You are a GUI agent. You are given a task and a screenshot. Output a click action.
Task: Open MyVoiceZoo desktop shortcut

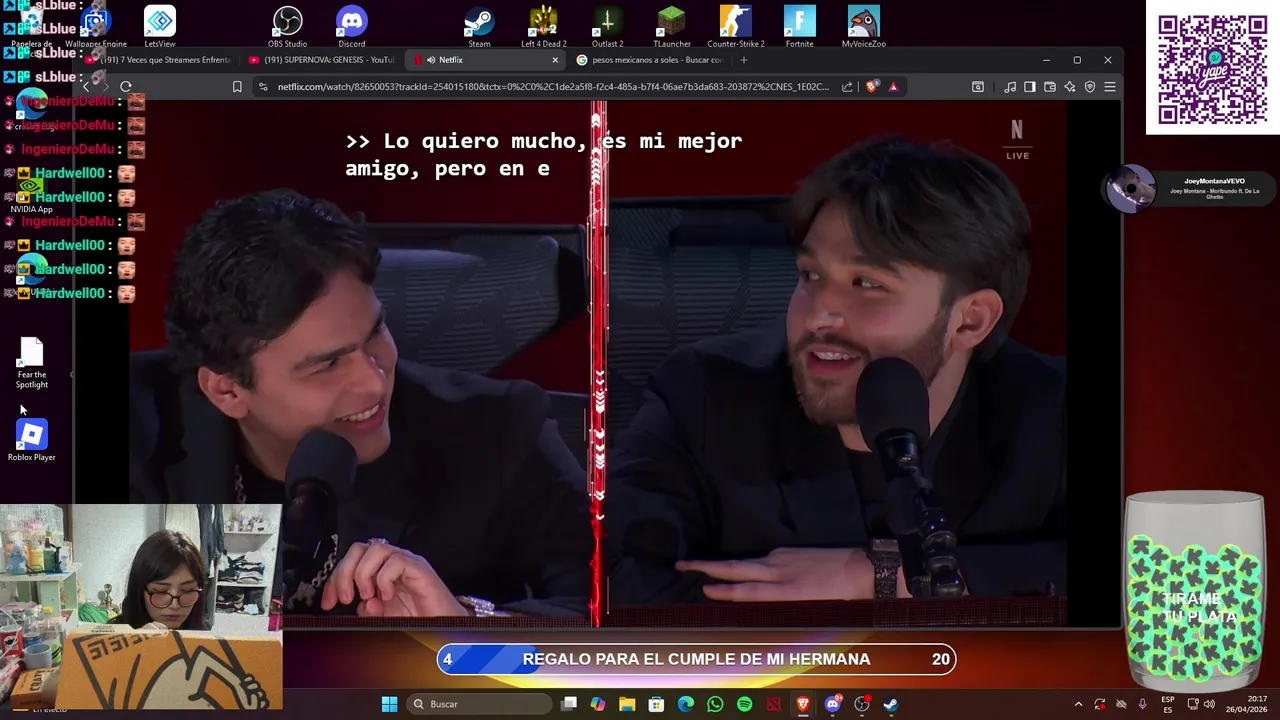(863, 27)
